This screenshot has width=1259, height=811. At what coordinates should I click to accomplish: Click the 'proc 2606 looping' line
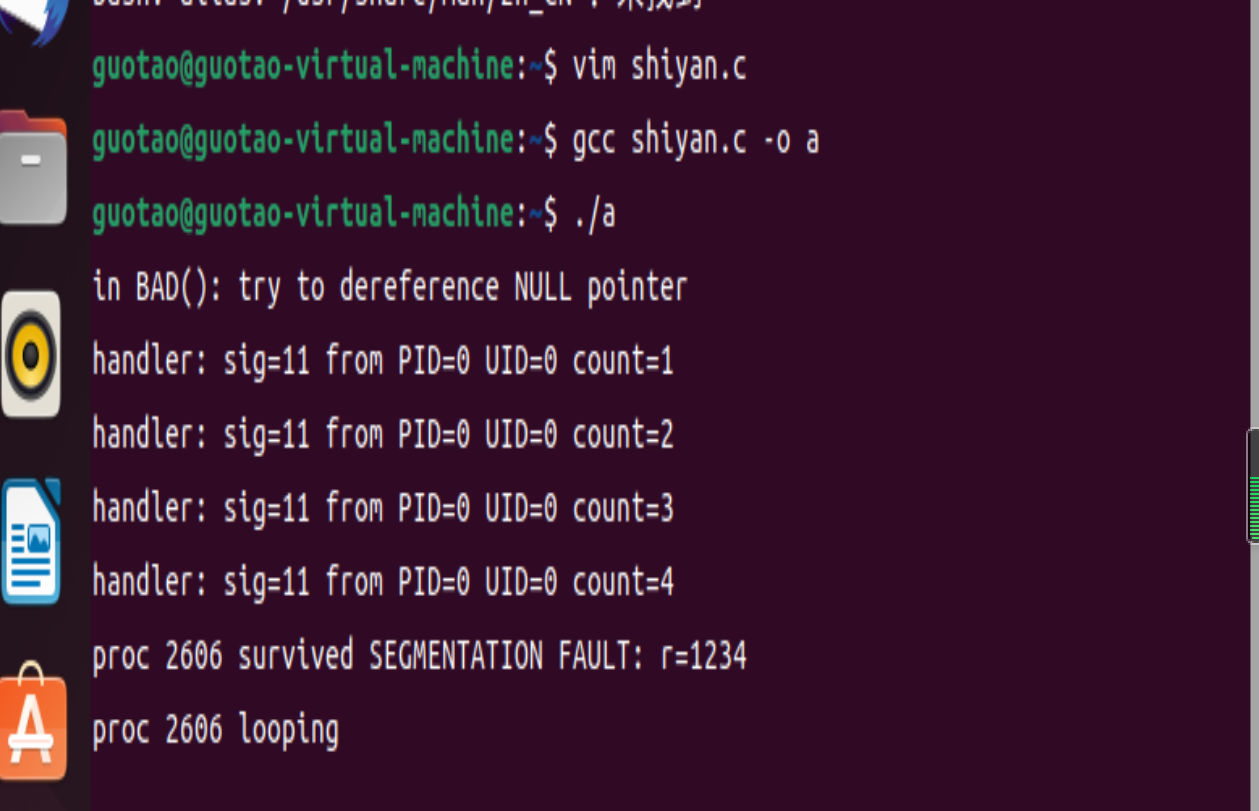(215, 730)
